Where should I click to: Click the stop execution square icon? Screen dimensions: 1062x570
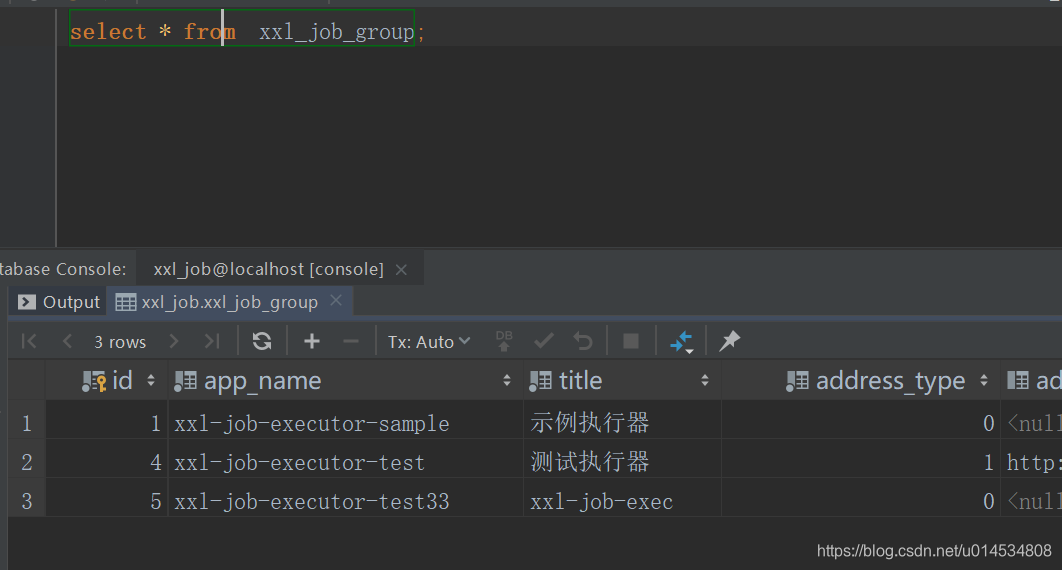pyautogui.click(x=631, y=342)
